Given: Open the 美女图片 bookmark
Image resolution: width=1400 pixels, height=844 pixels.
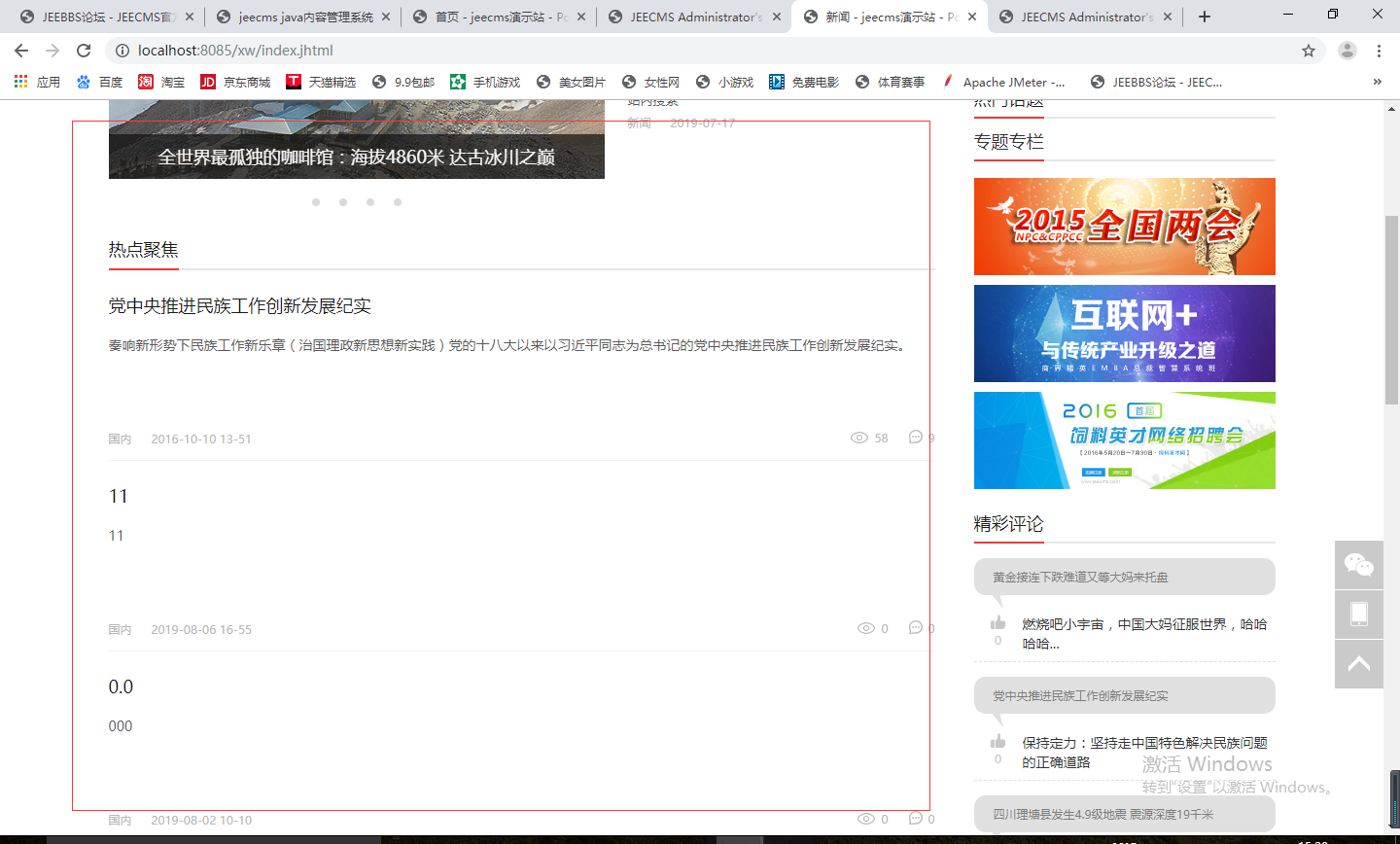Looking at the screenshot, I should click(571, 82).
